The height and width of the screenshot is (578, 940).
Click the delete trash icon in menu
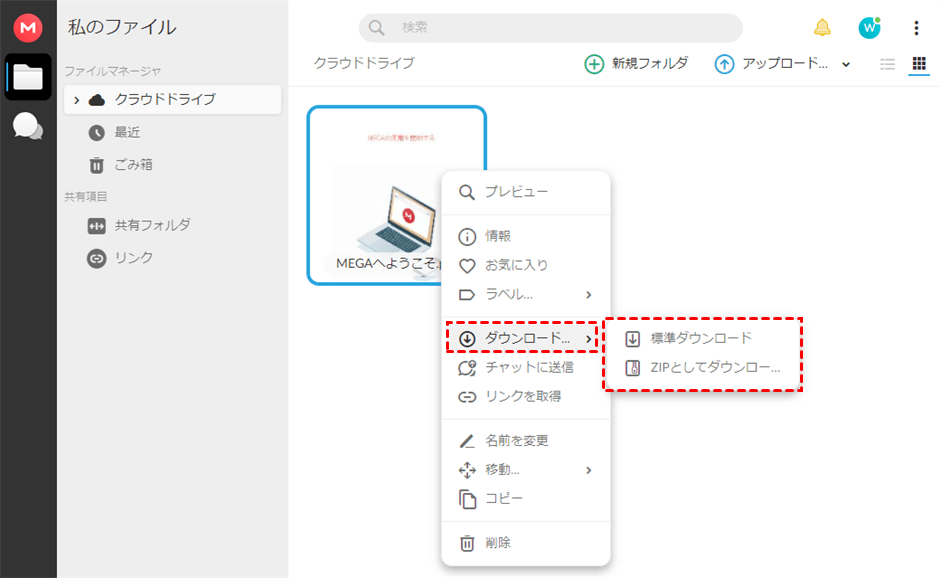tap(467, 543)
